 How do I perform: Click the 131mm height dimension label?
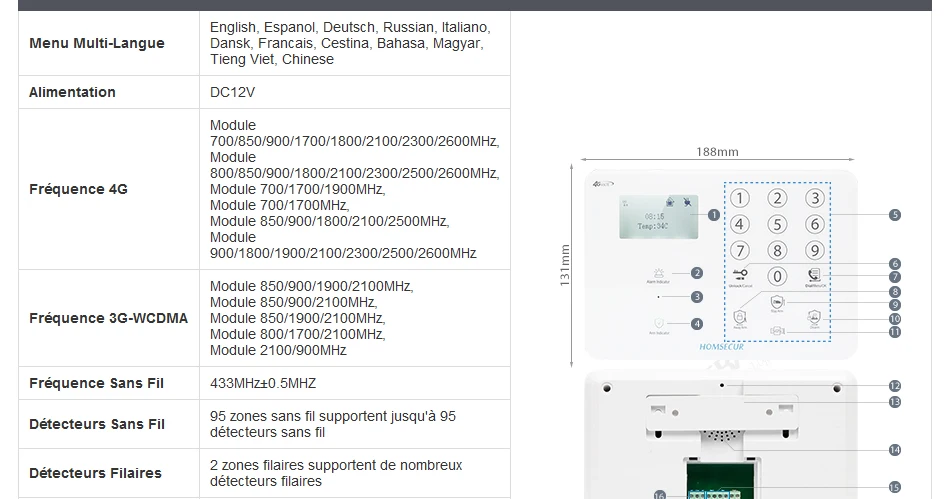(565, 265)
